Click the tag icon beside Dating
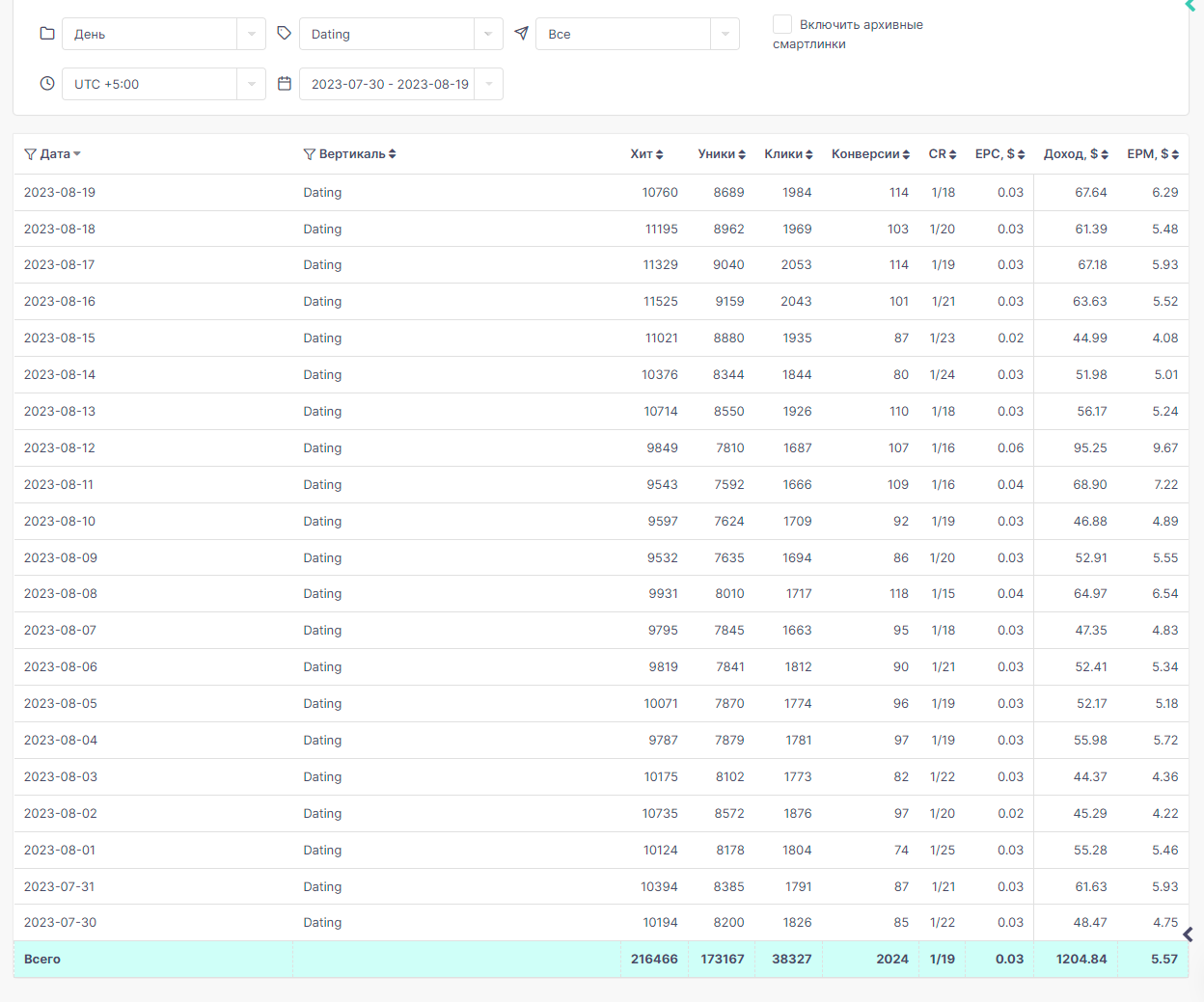The height and width of the screenshot is (1002, 1204). [x=284, y=33]
